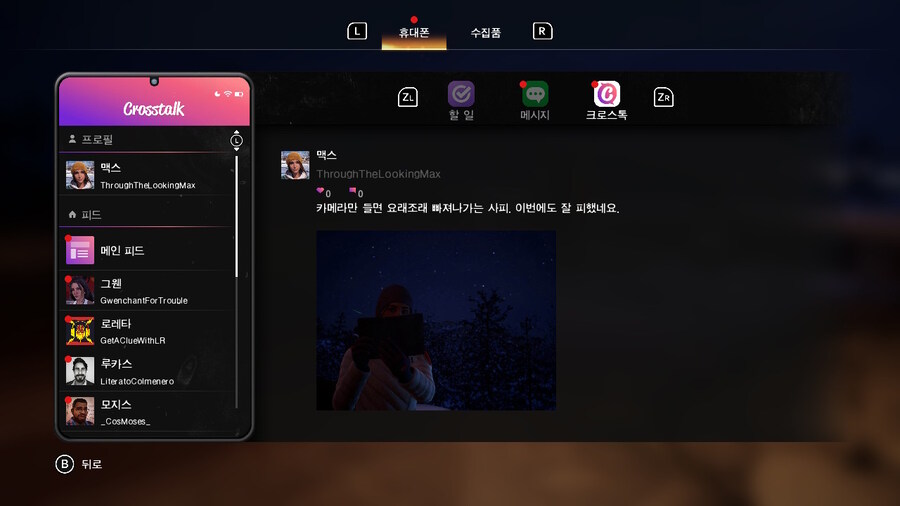Click 모지스's avatar picture
This screenshot has height=506, width=900.
tap(80, 411)
